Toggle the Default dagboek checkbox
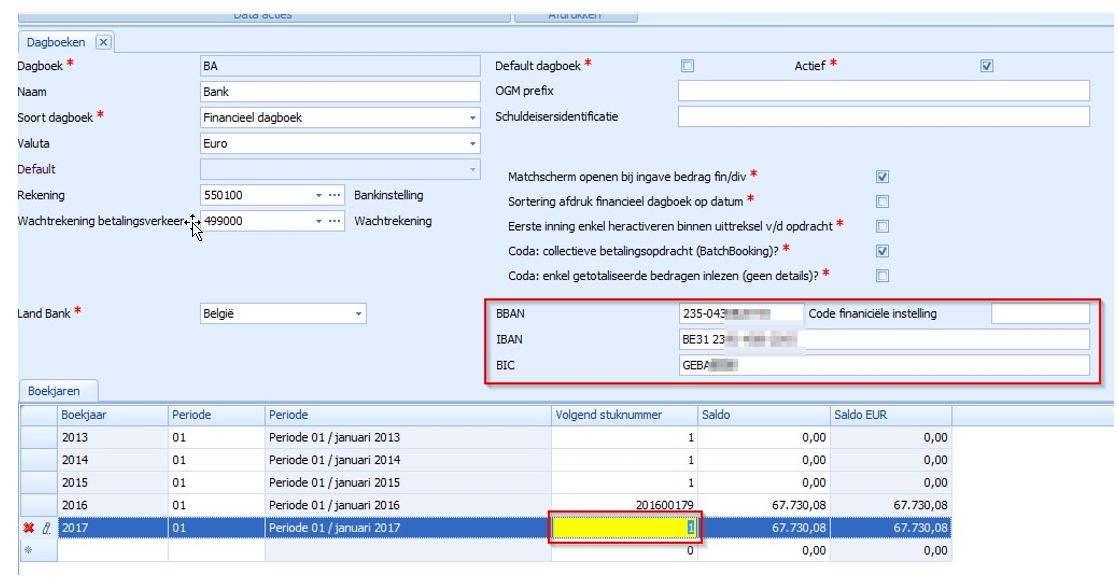Image resolution: width=1117 pixels, height=577 pixels. (687, 66)
